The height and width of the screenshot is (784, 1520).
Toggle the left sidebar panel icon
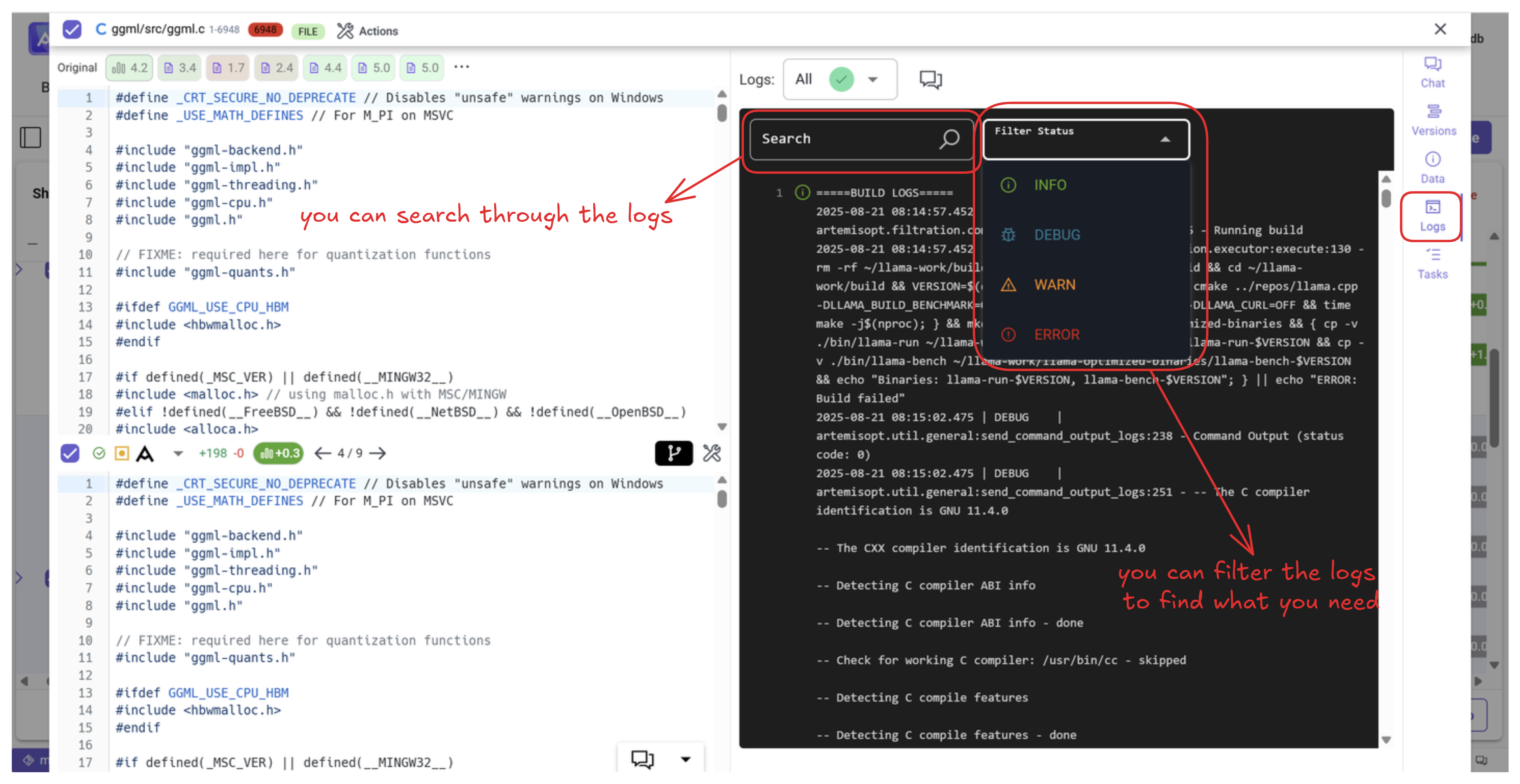point(30,138)
